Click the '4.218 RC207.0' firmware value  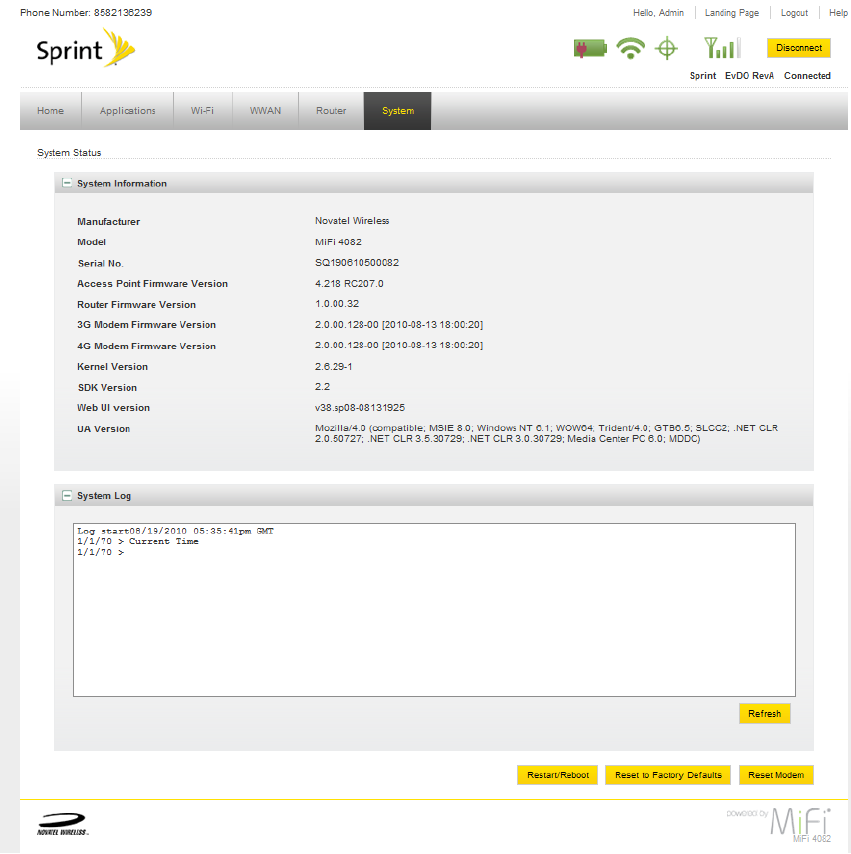click(349, 284)
